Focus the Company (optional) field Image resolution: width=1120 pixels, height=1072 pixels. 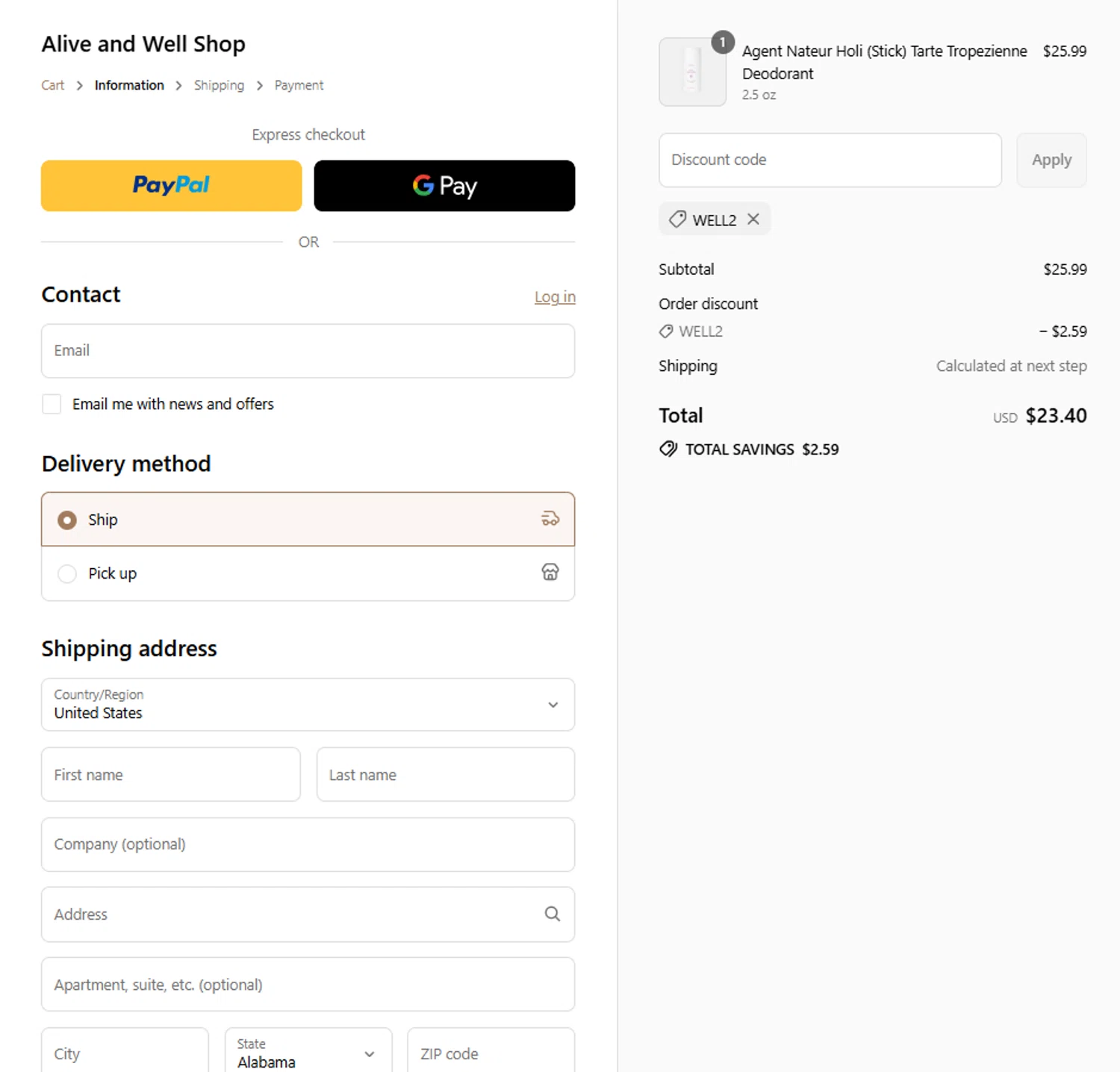pyautogui.click(x=308, y=844)
